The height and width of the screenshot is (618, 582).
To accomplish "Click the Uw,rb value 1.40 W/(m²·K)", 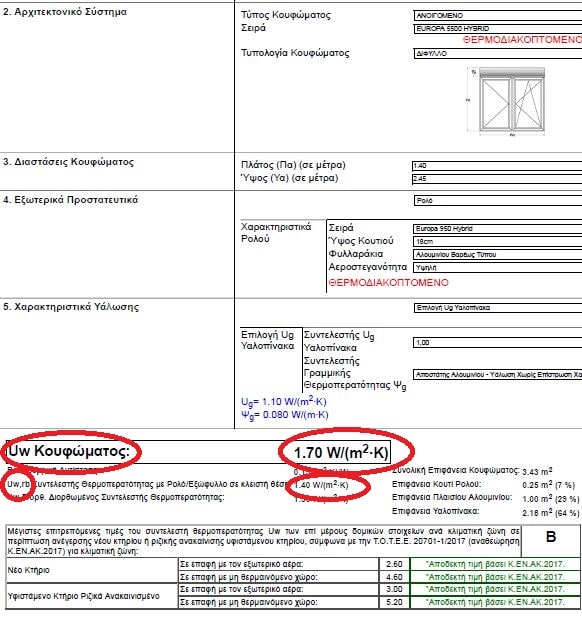I will point(322,485).
